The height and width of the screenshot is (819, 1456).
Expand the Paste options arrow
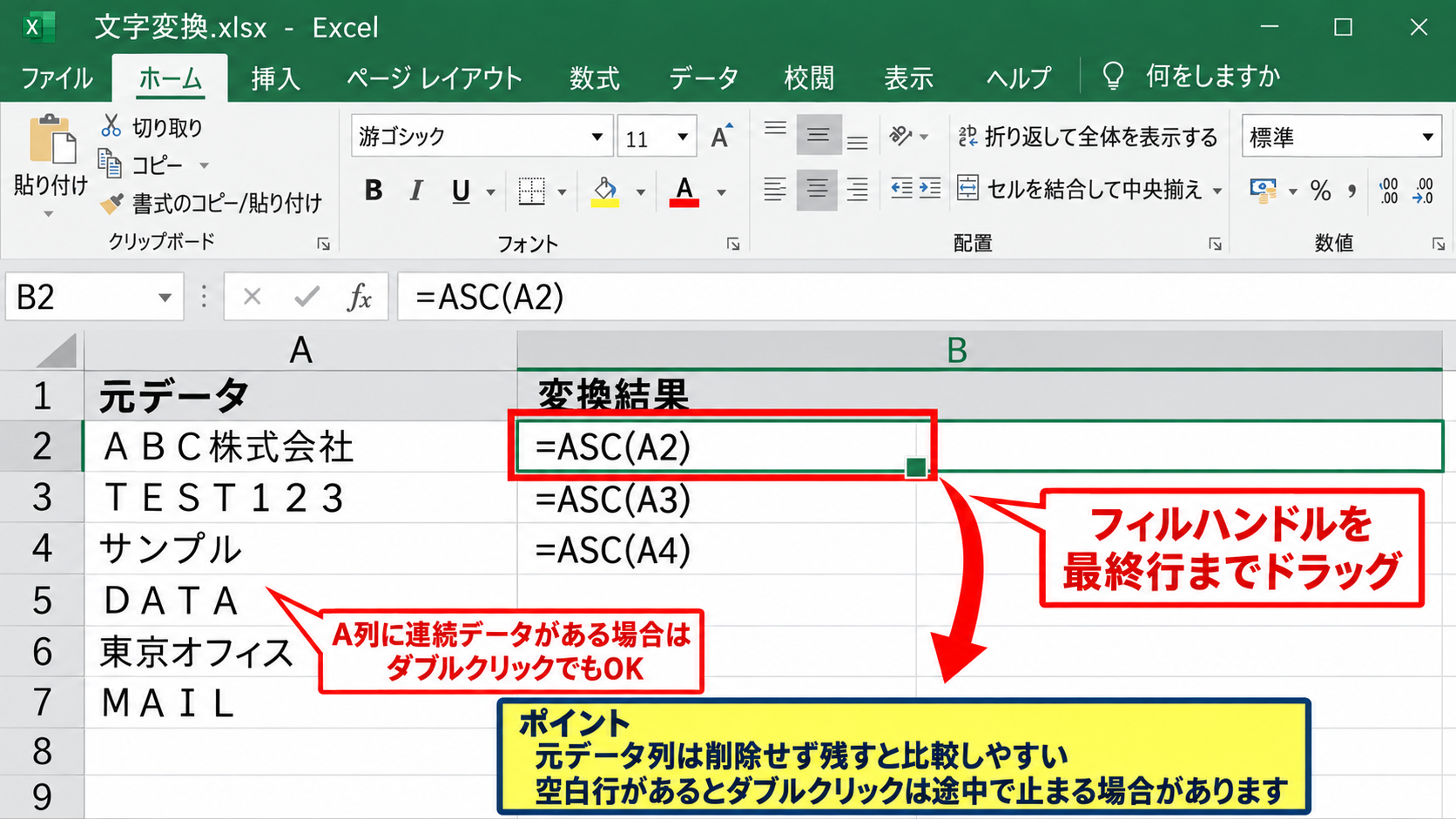(x=49, y=214)
